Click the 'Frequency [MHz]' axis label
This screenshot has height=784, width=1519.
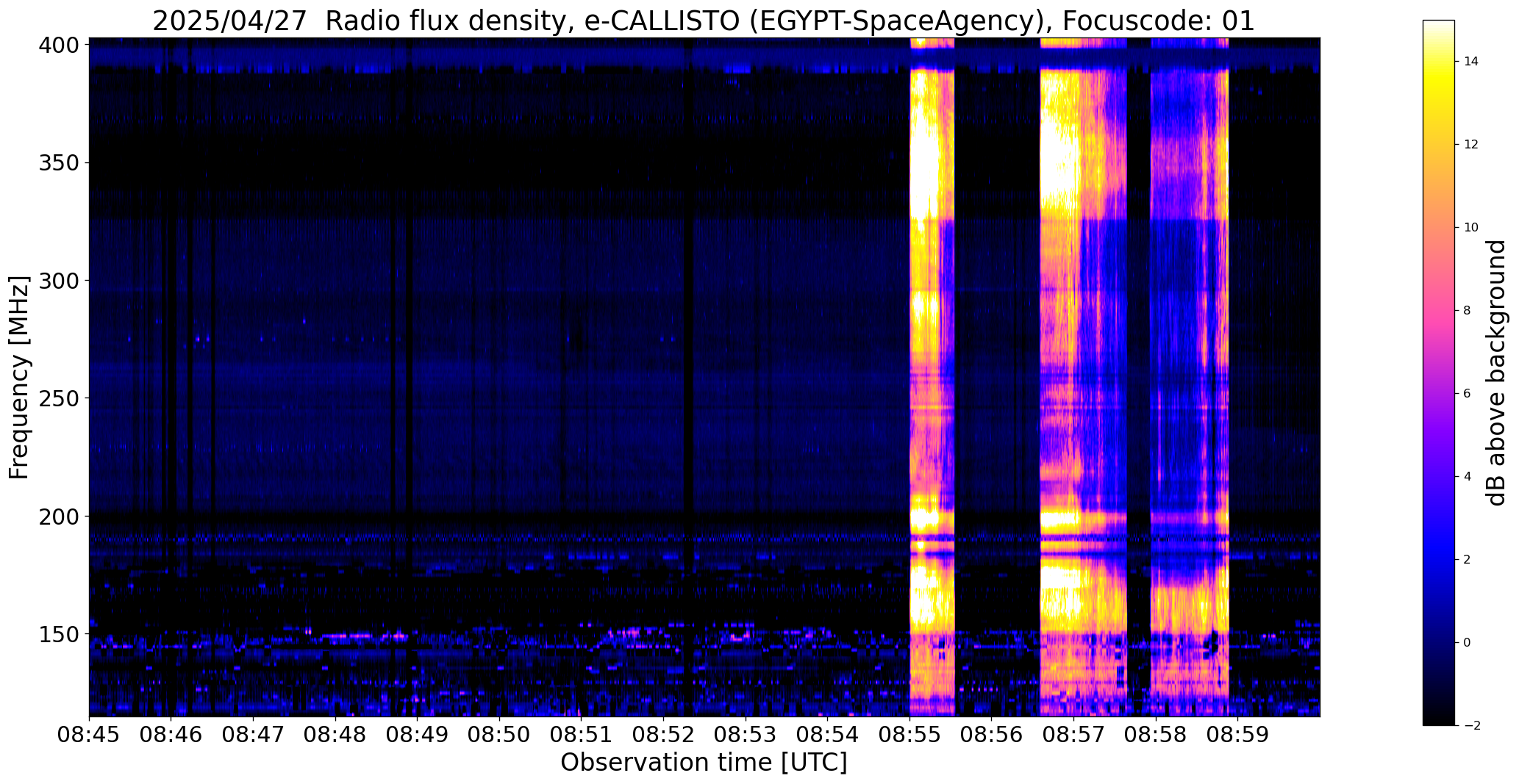[19, 378]
